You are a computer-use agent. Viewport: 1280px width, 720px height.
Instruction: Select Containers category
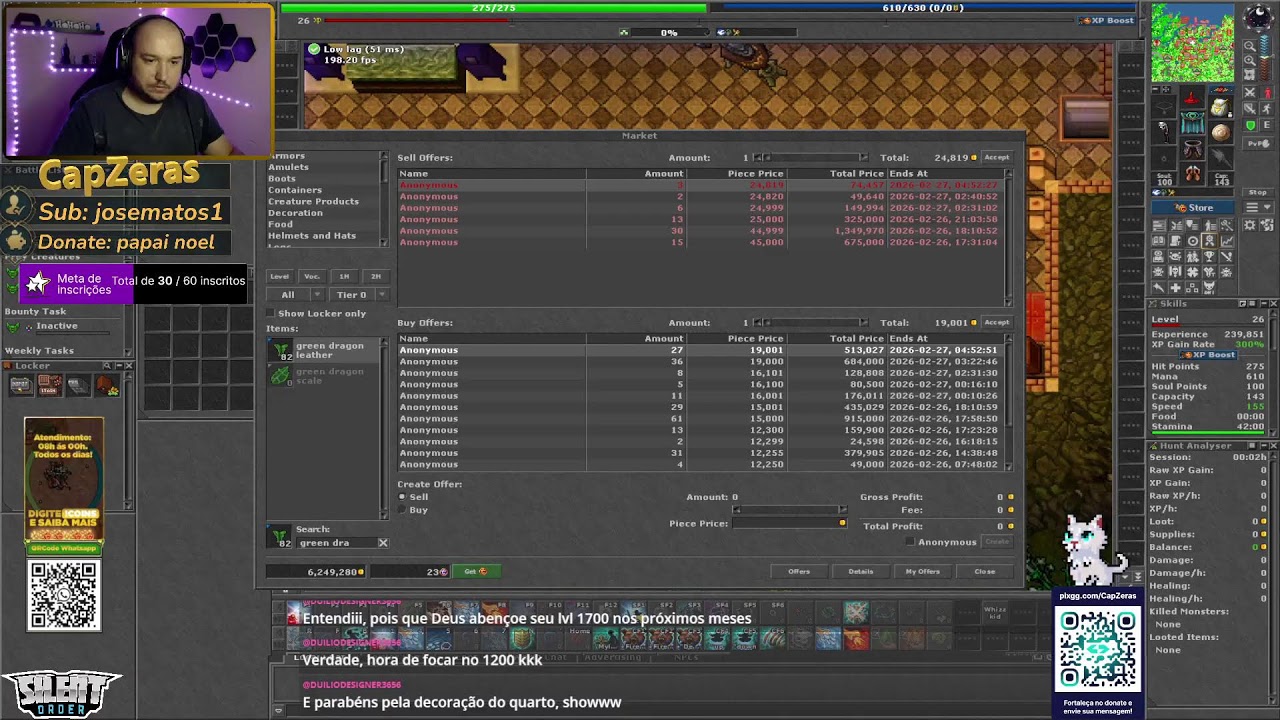click(x=294, y=190)
